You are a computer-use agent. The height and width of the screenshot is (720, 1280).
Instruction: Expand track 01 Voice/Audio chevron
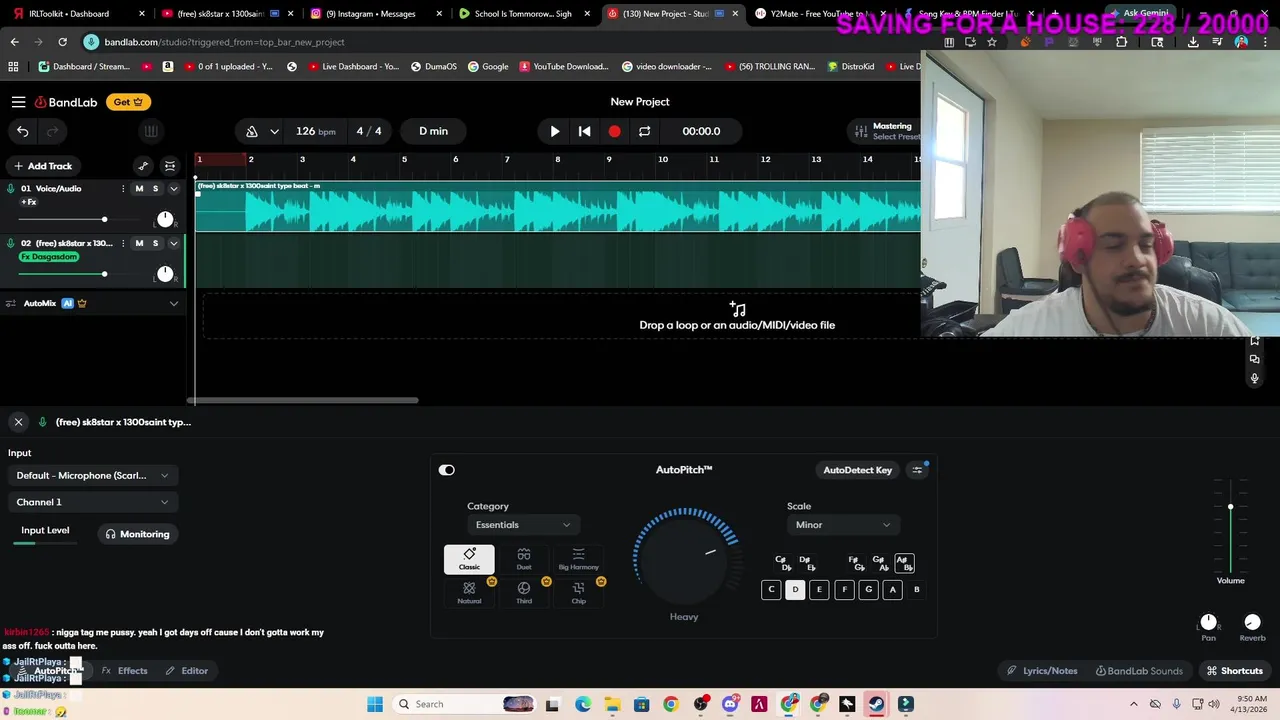pyautogui.click(x=173, y=189)
